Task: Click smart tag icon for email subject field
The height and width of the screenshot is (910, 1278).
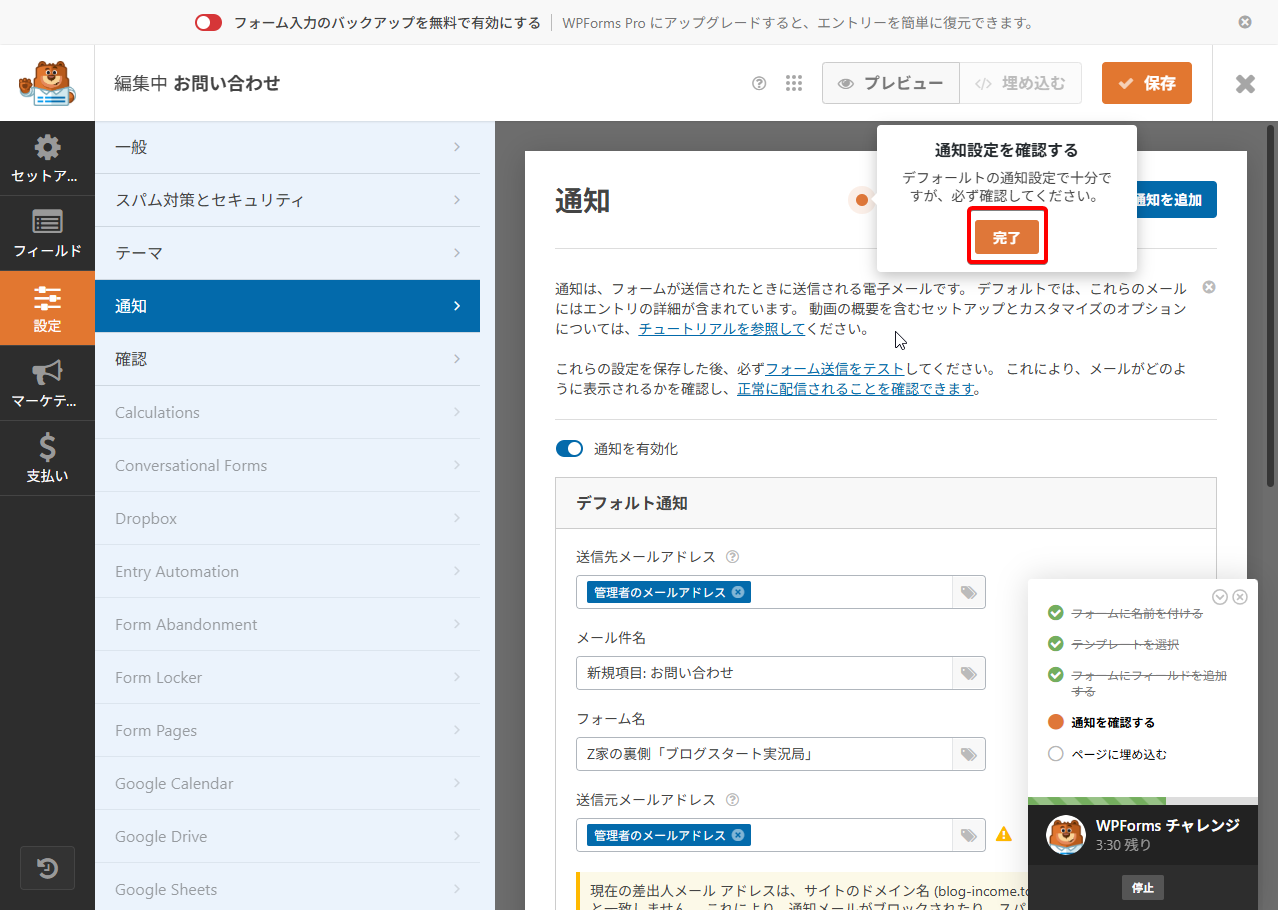Action: [x=968, y=674]
